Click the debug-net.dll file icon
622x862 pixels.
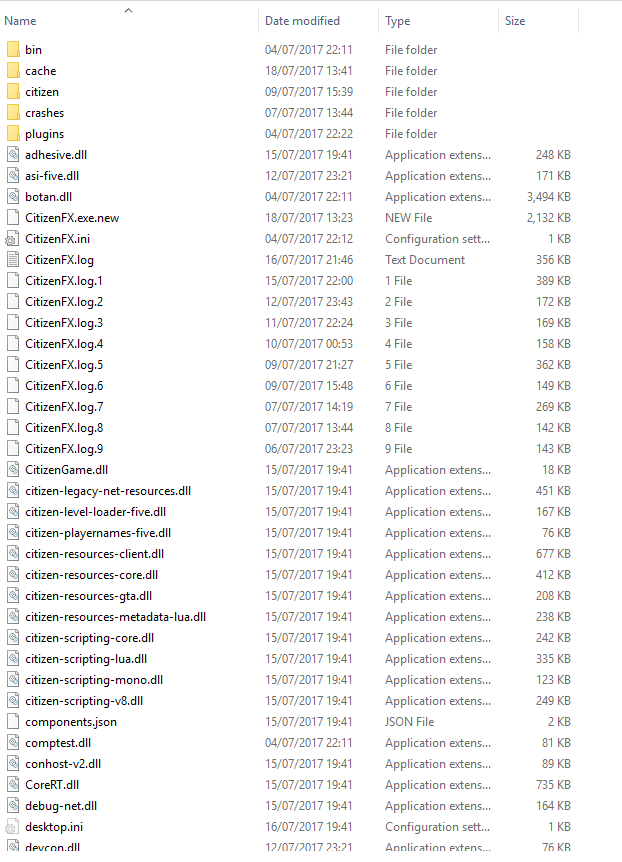(x=13, y=805)
